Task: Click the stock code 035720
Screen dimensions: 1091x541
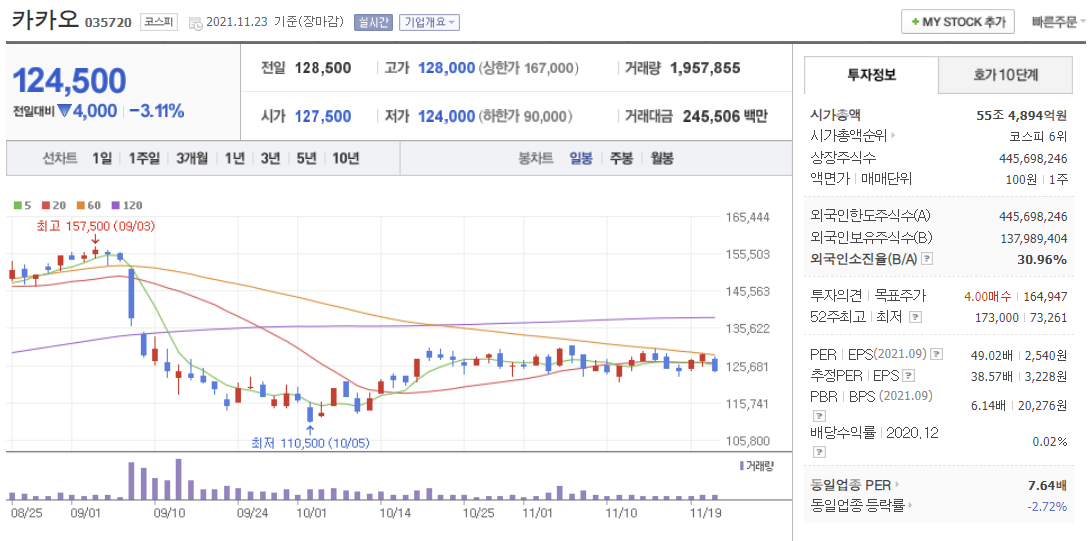Action: tap(108, 23)
